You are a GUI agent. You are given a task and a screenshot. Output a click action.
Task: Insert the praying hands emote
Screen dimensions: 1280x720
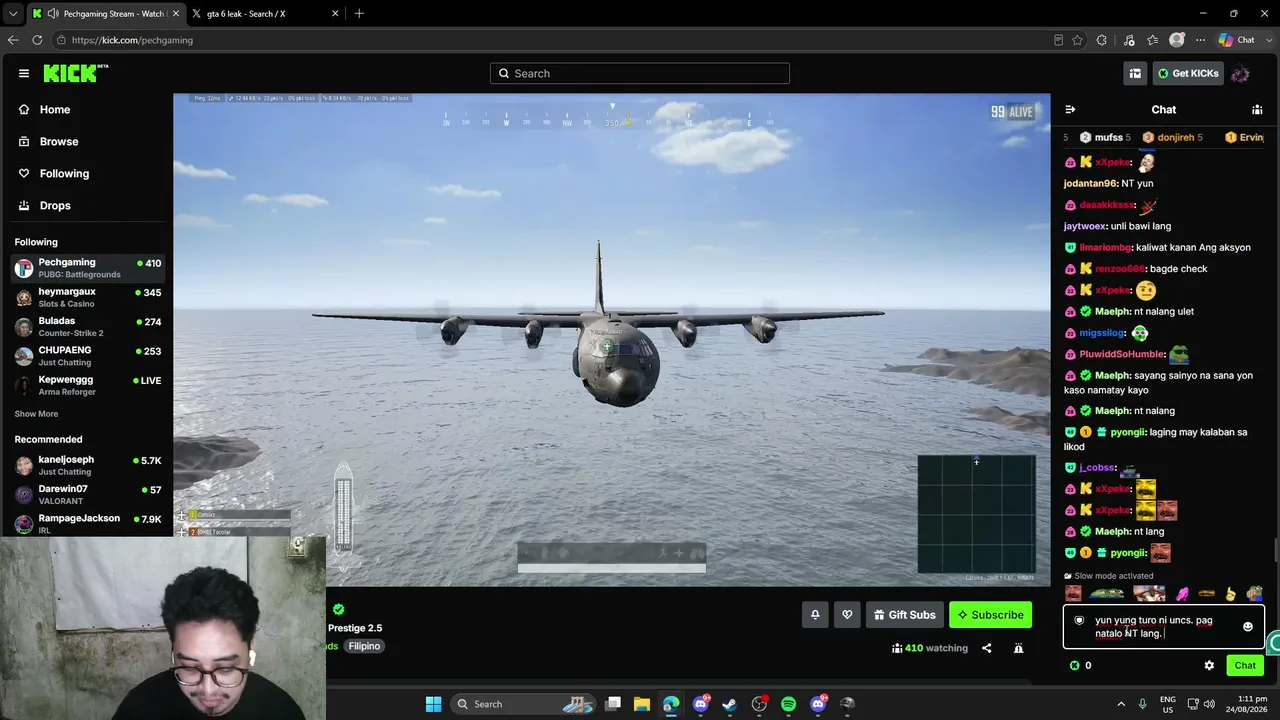[x=1183, y=594]
